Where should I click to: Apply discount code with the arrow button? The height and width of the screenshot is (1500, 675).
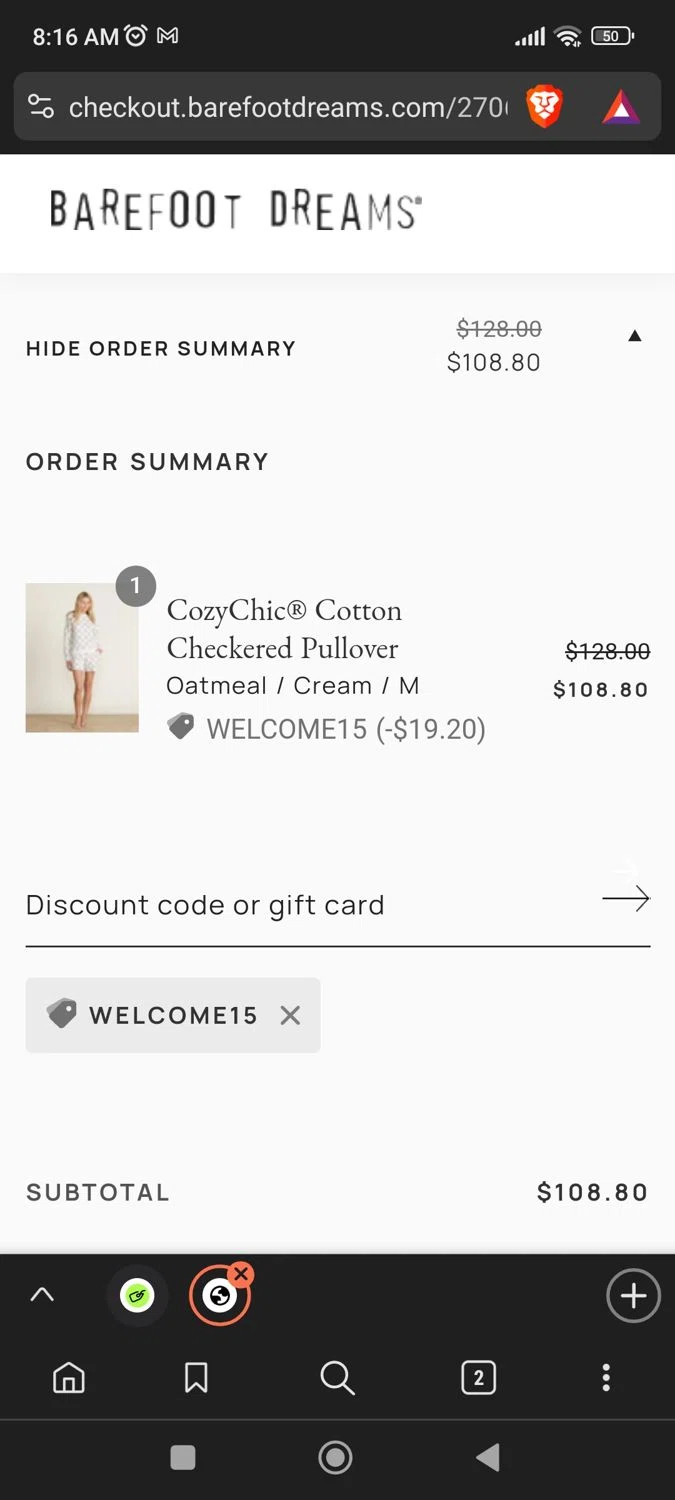click(x=626, y=898)
